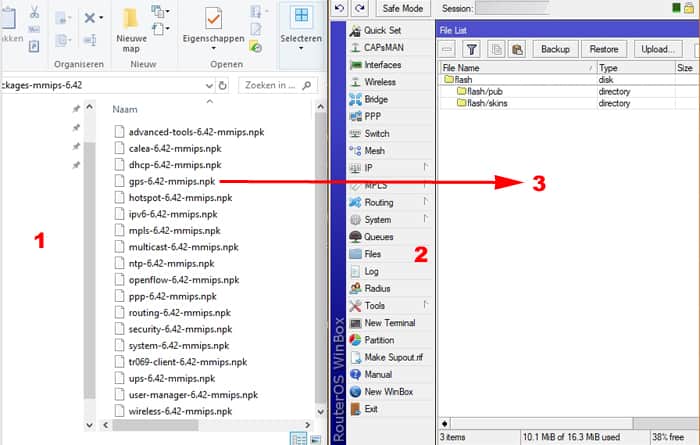Open the PPP menu entry
700x445 pixels.
tap(372, 116)
